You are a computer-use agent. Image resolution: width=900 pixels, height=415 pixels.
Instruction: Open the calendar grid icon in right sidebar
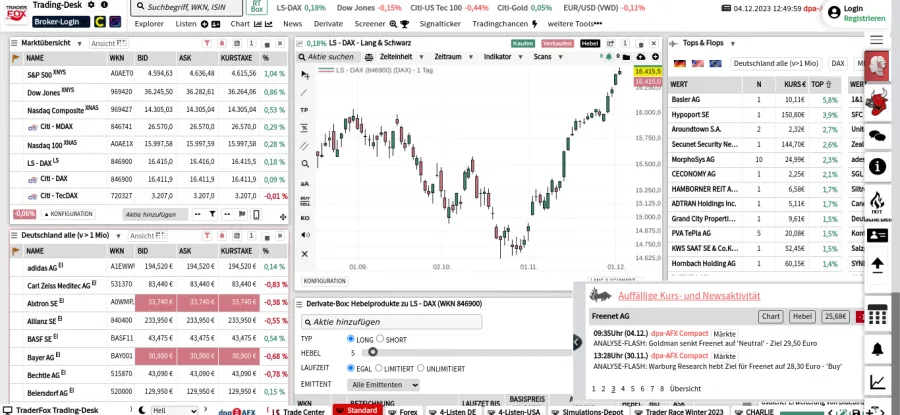click(876, 314)
